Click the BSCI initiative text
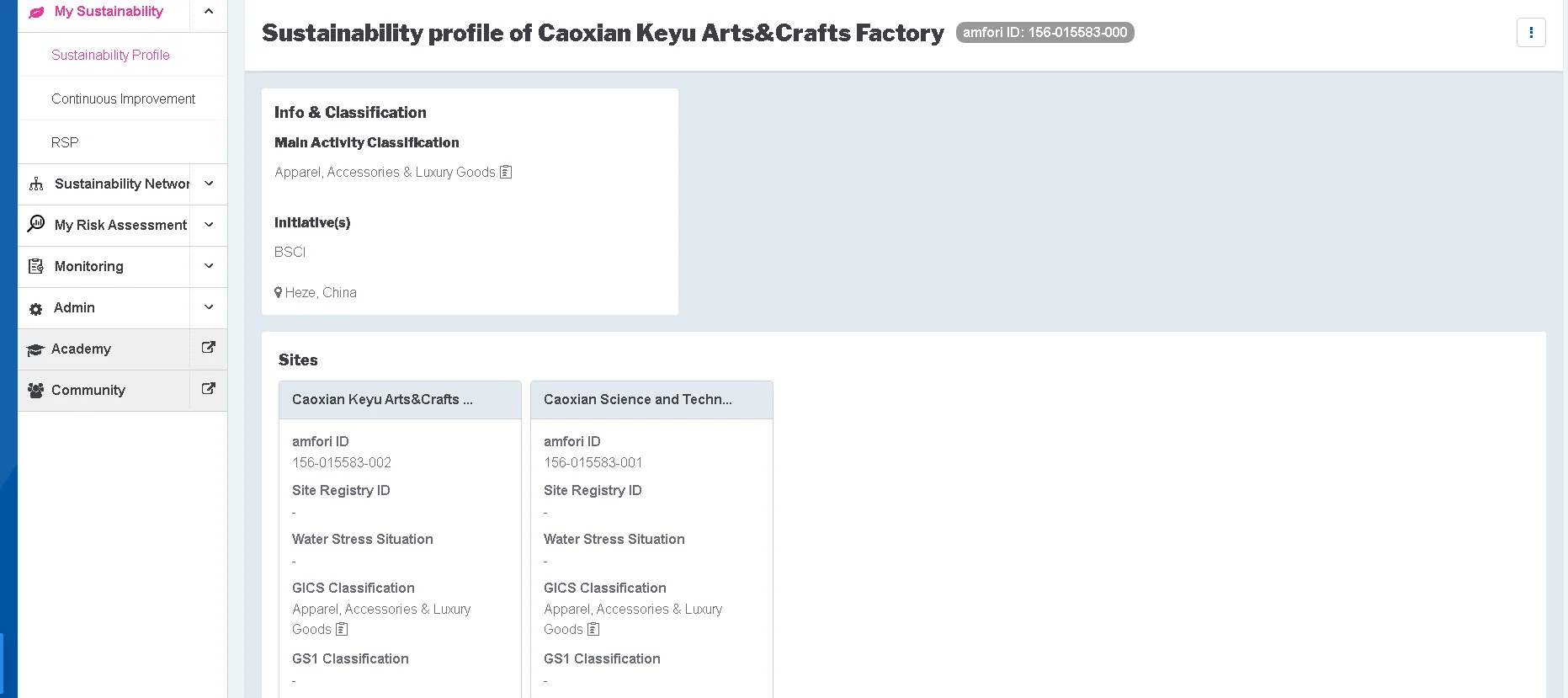The width and height of the screenshot is (1568, 698). click(290, 252)
